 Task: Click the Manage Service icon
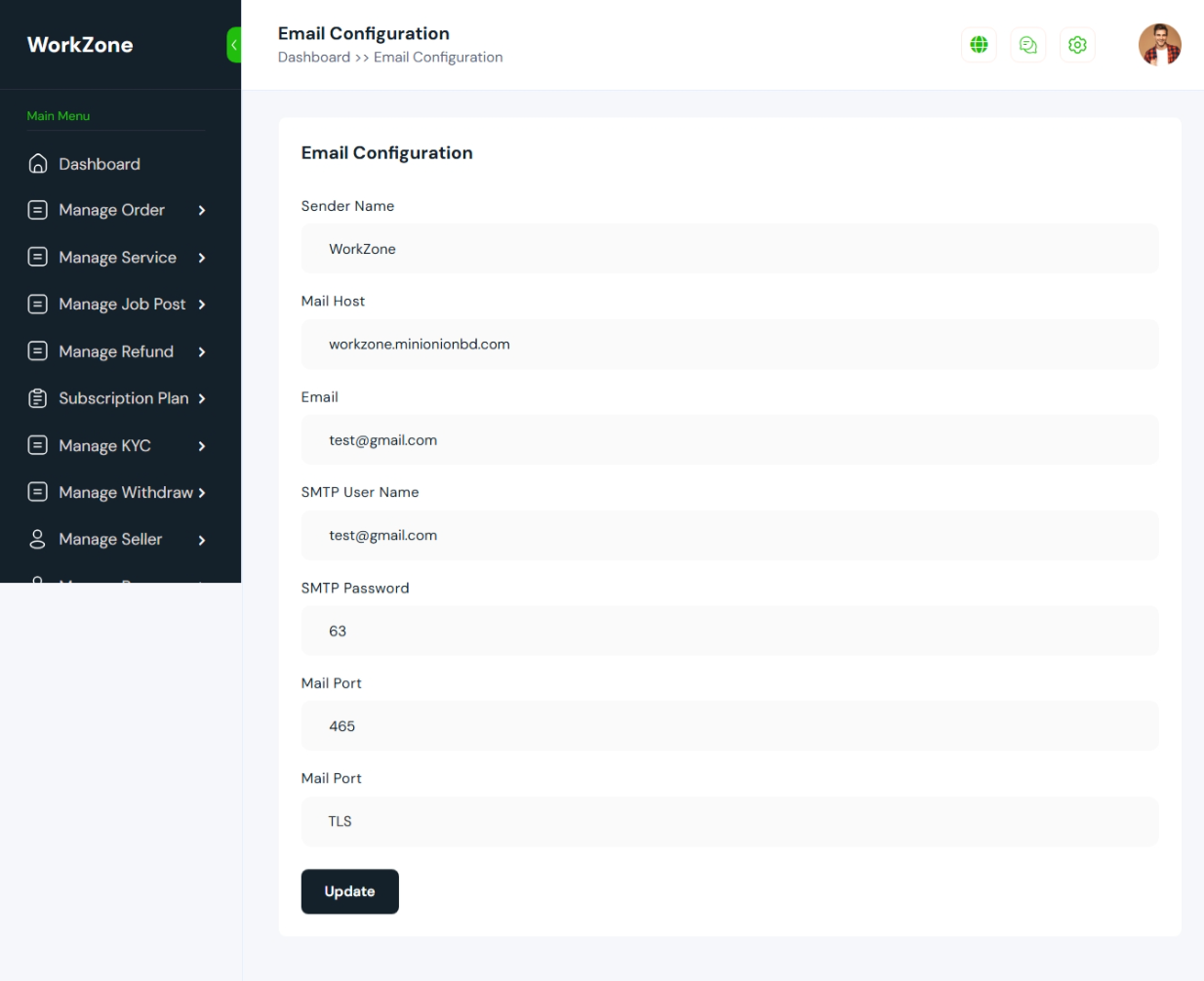(x=38, y=257)
